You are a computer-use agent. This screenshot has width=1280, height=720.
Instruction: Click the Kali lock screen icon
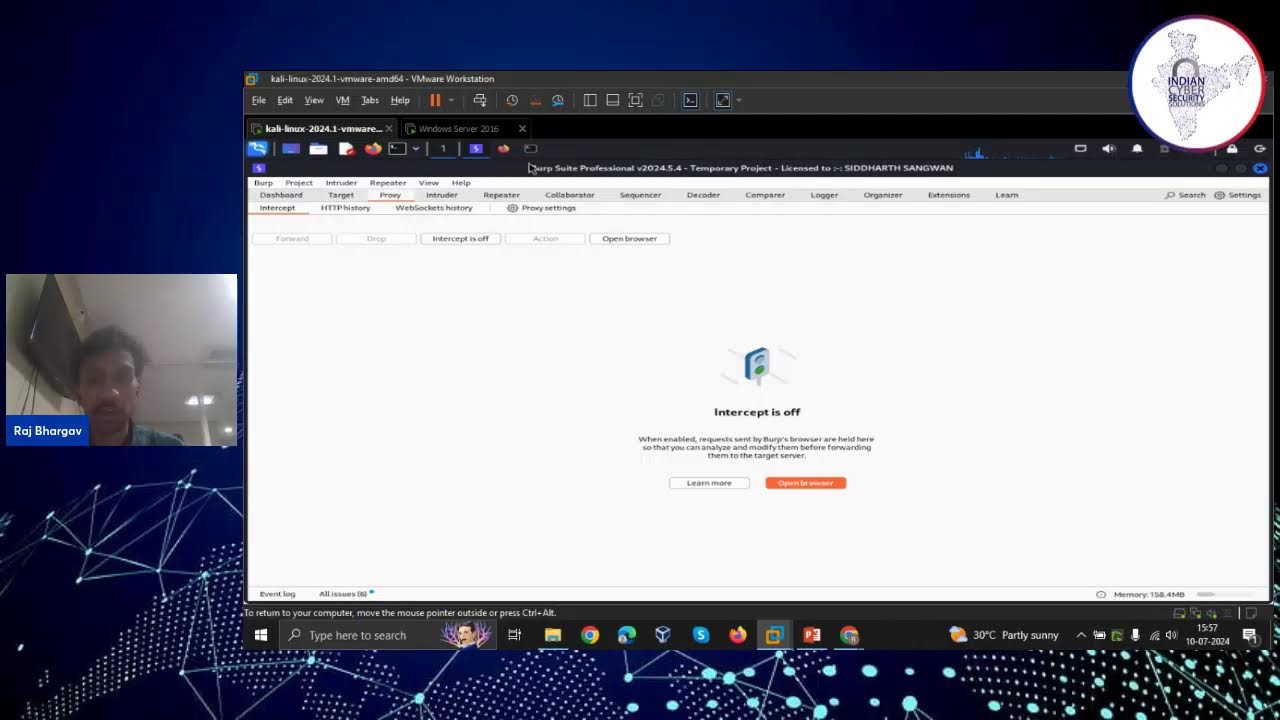1232,148
